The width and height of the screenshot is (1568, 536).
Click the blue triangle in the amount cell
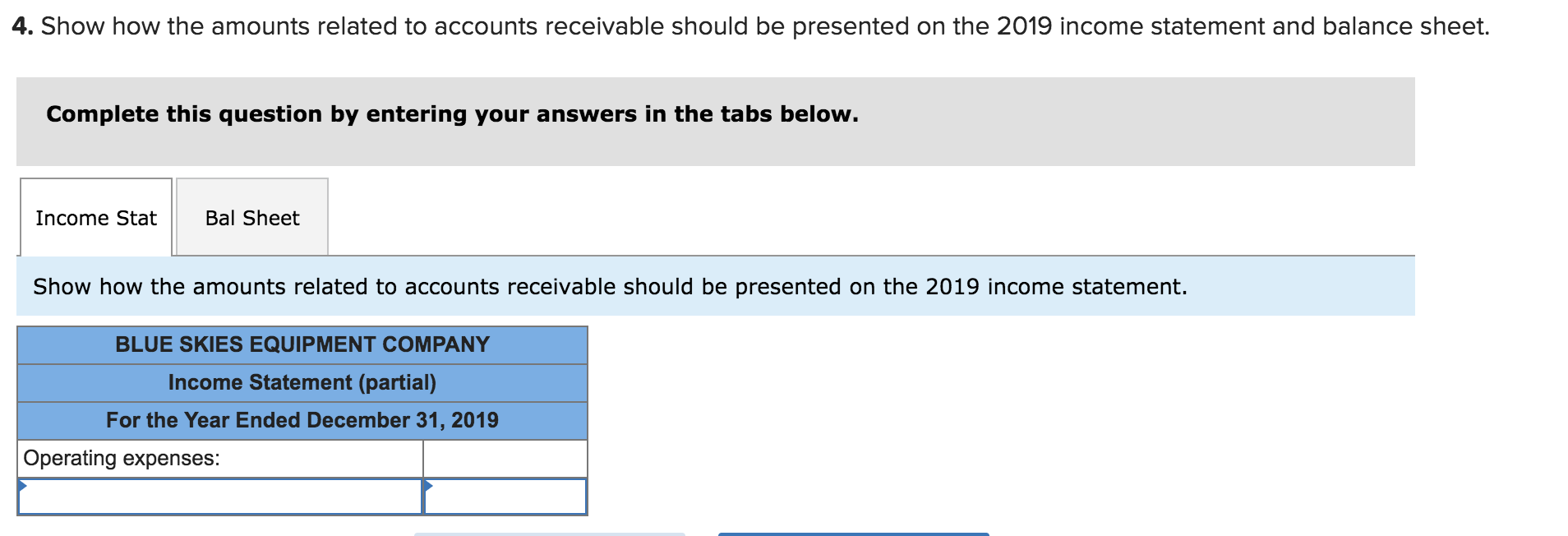point(429,487)
